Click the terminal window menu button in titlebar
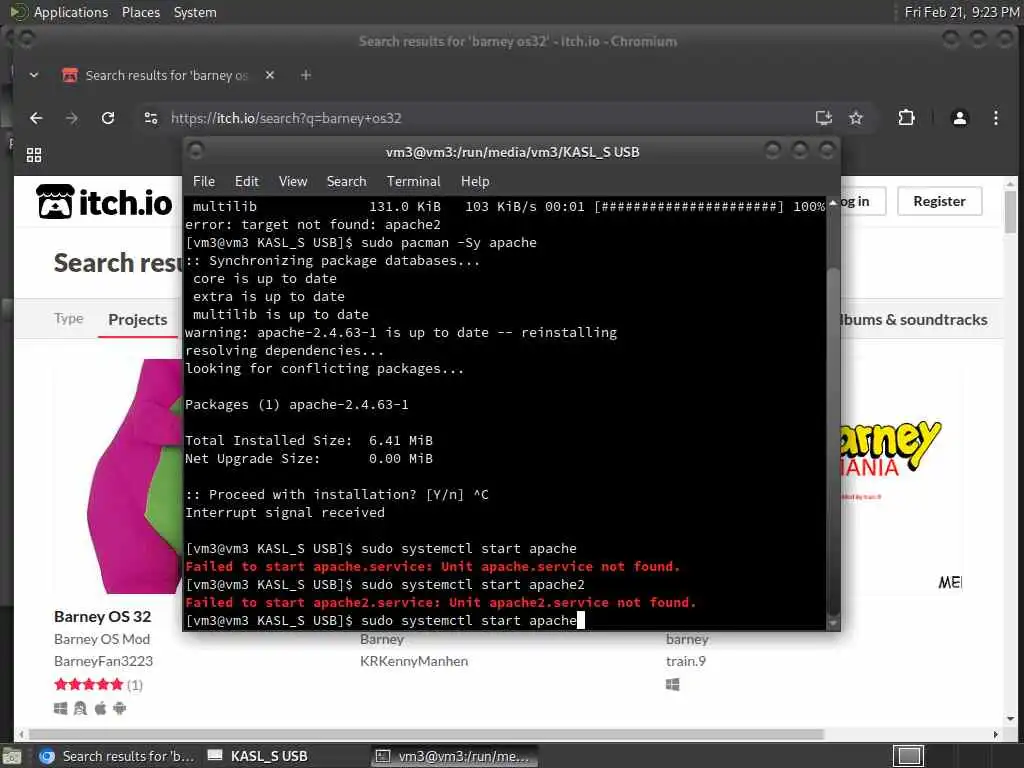Image resolution: width=1024 pixels, height=768 pixels. point(196,152)
